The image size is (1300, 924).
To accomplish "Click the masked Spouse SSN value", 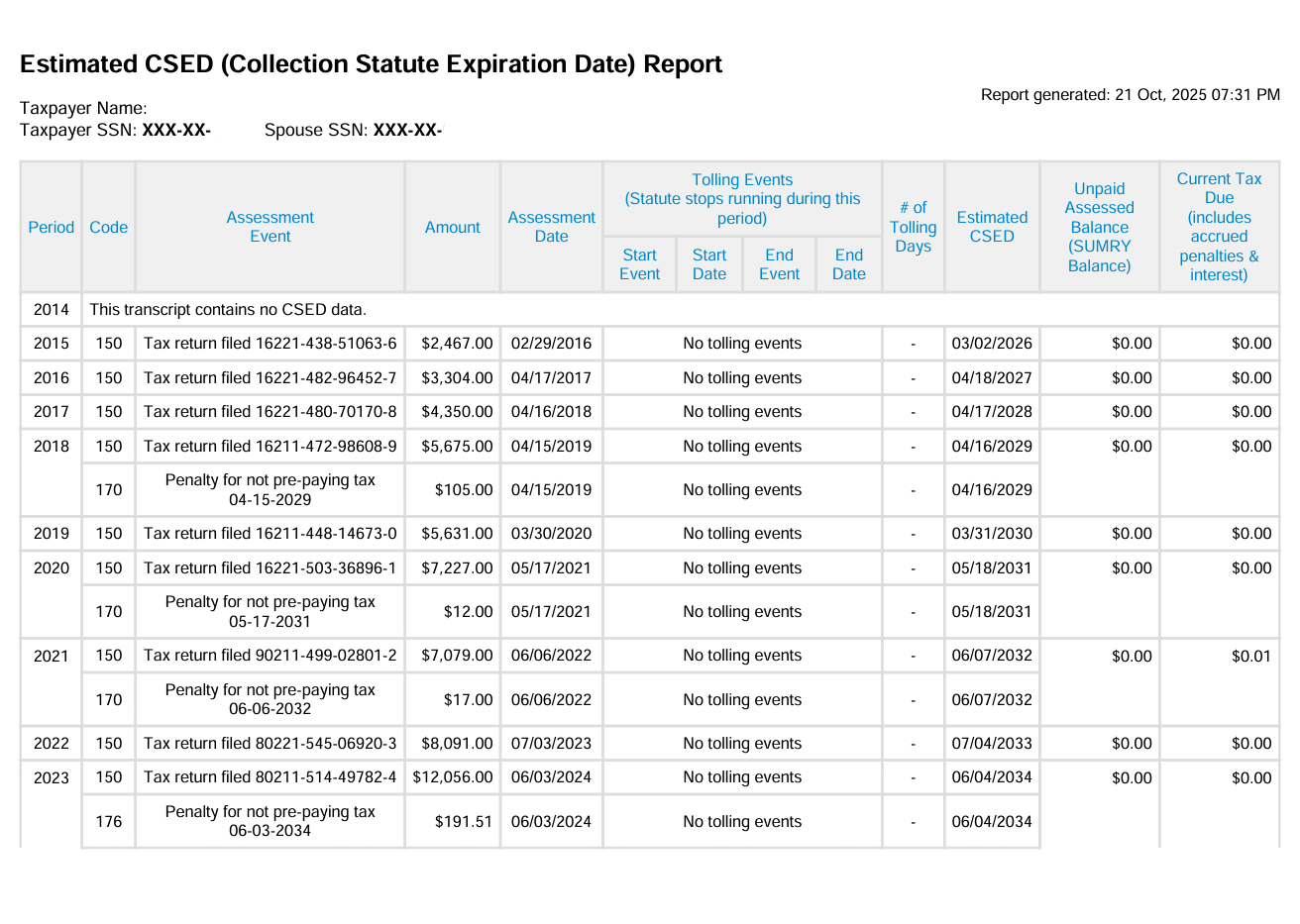I will pos(407,130).
